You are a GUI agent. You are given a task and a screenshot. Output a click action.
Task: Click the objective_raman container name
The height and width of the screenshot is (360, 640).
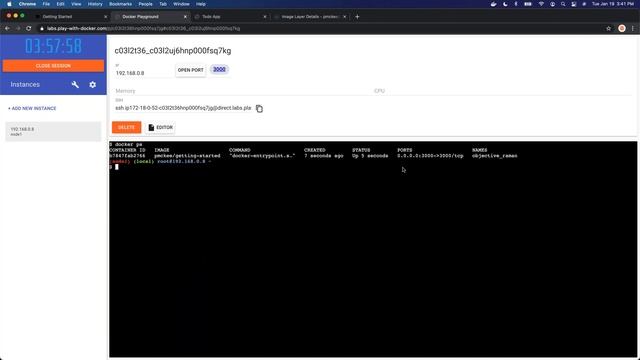pyautogui.click(x=495, y=156)
